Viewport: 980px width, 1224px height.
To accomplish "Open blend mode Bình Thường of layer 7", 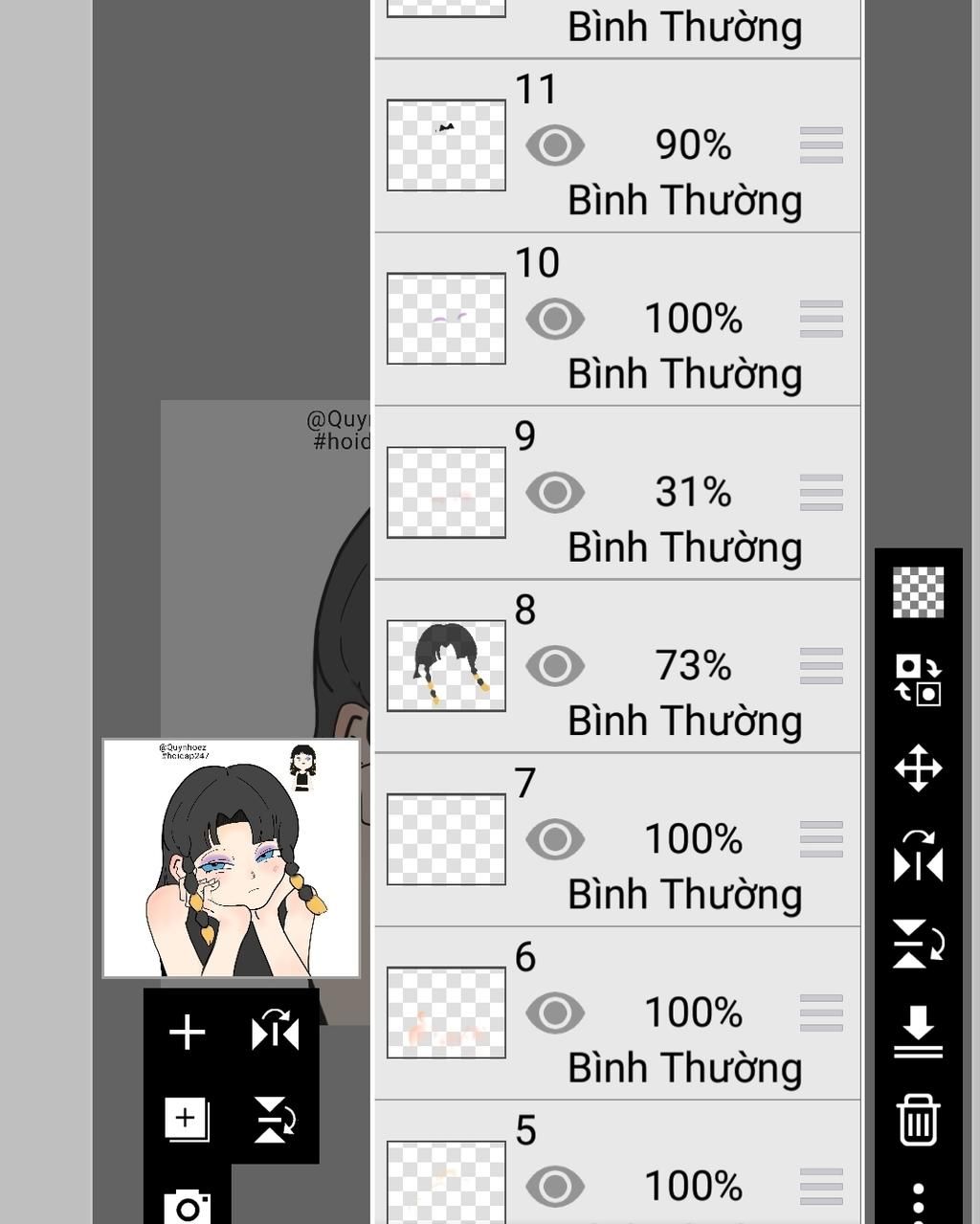I will [685, 895].
